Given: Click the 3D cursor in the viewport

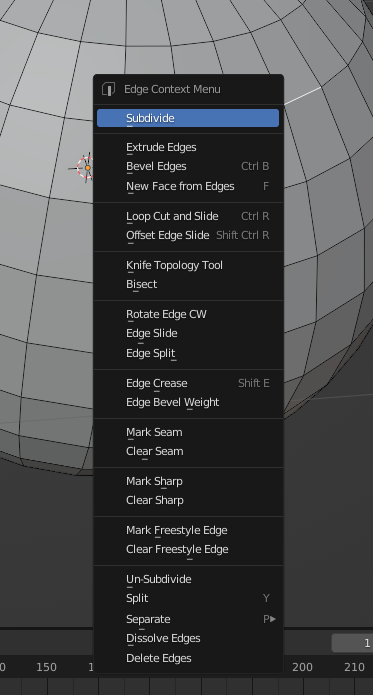Looking at the screenshot, I should [x=87, y=168].
